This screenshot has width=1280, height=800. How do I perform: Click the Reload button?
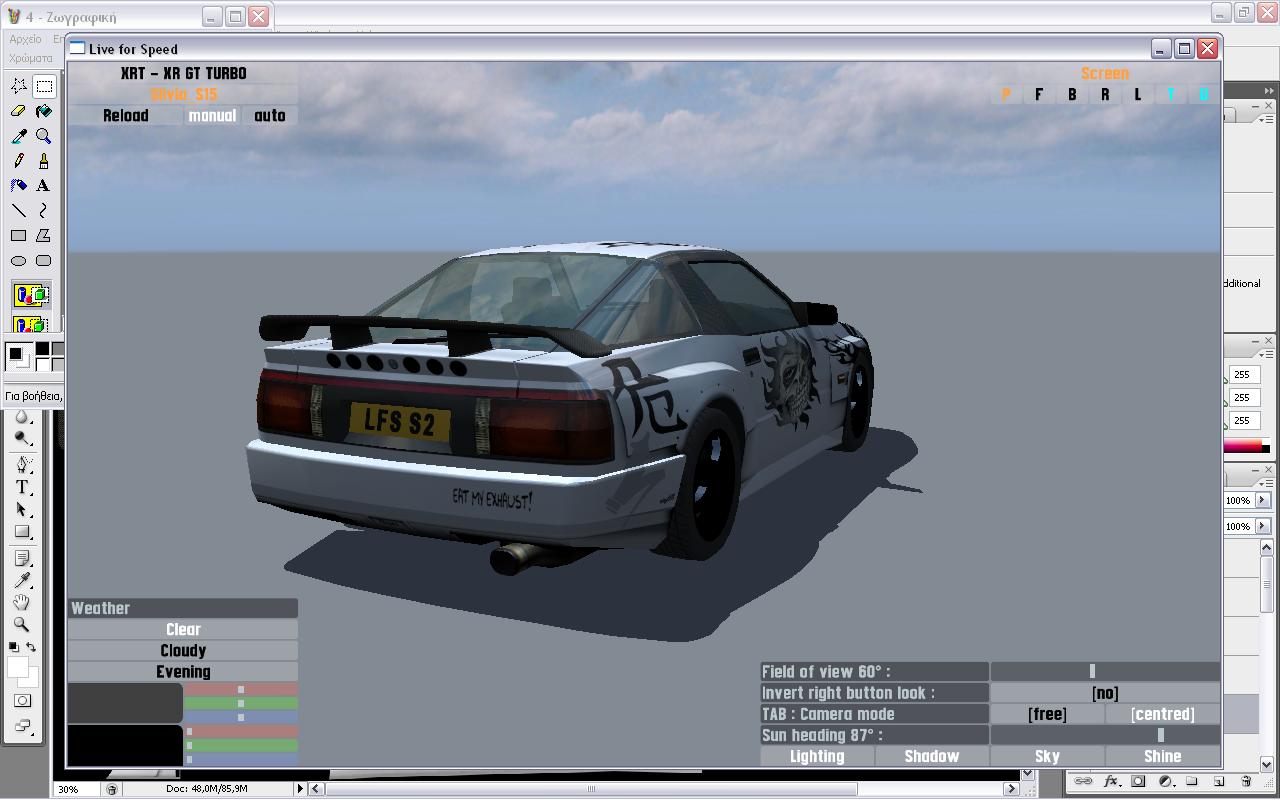(x=126, y=116)
